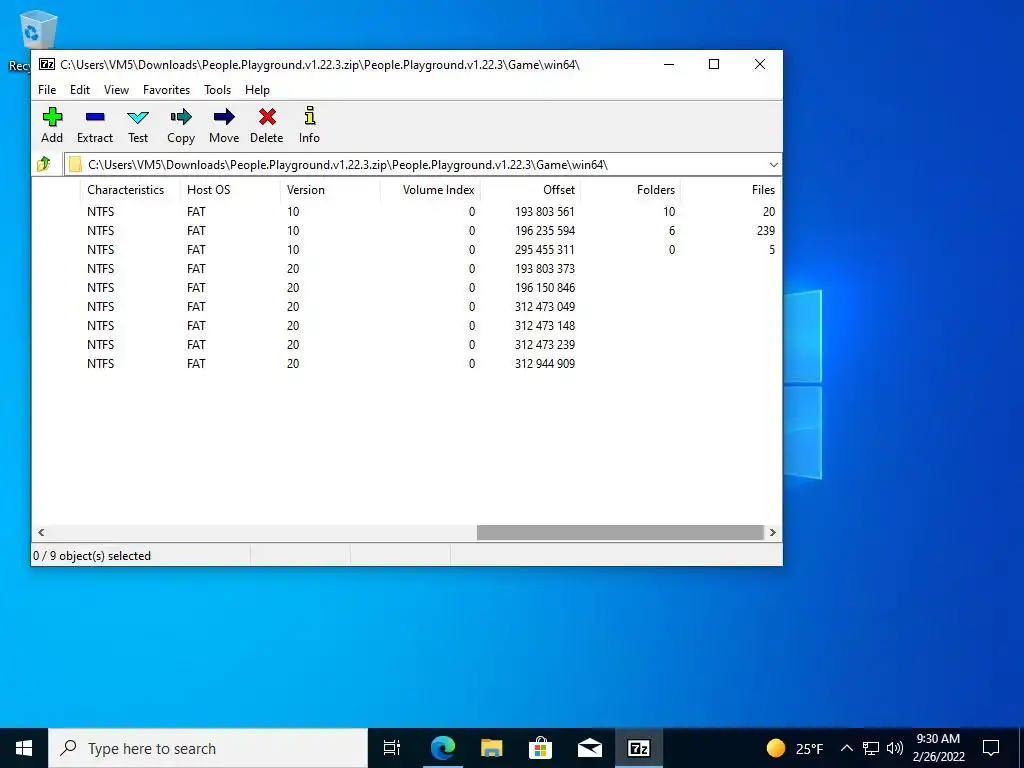
Task: Click scrollbar left arrow
Action: (41, 532)
